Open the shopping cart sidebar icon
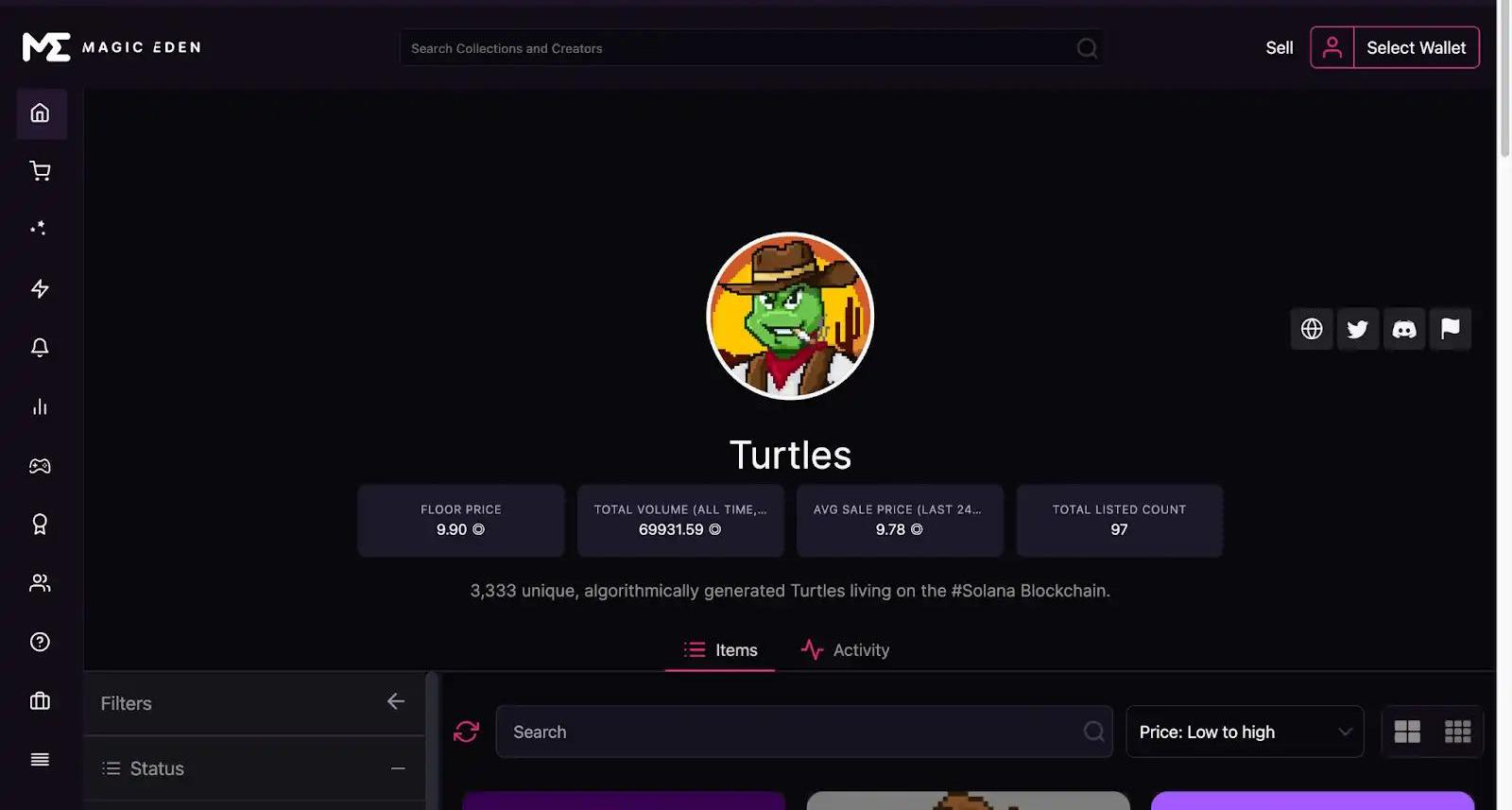The image size is (1512, 810). [x=40, y=171]
